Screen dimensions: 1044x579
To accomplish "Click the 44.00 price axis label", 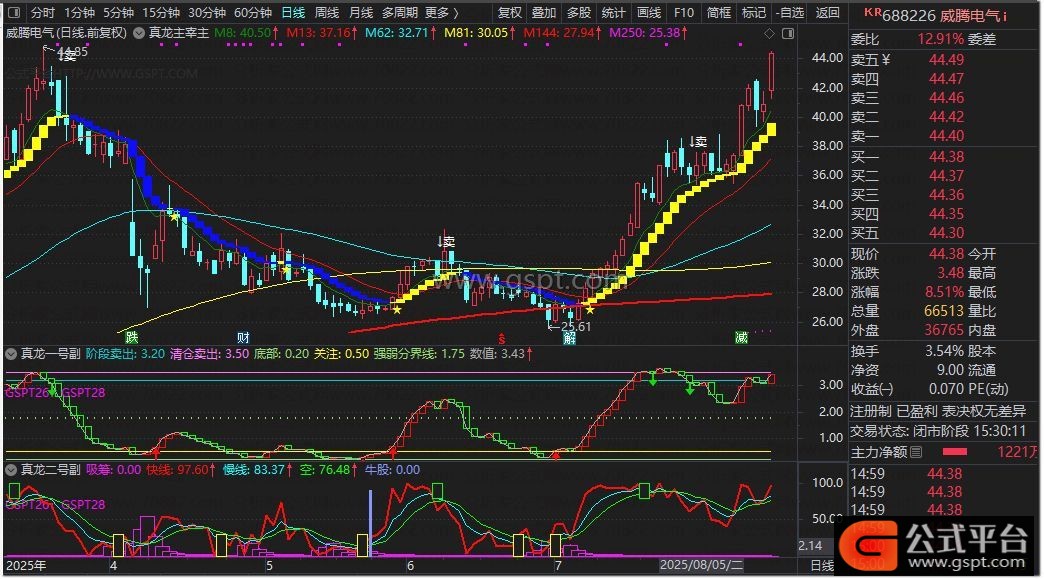I will coord(827,58).
